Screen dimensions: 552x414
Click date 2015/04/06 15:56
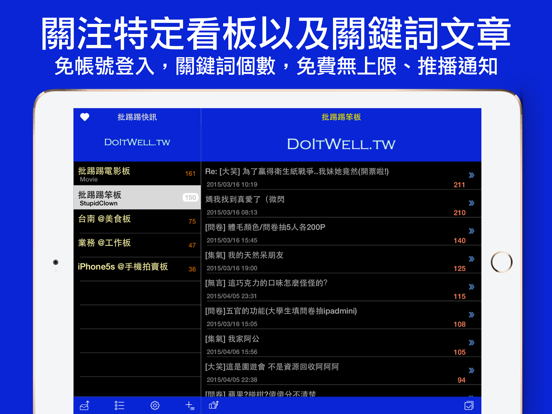pyautogui.click(x=232, y=352)
